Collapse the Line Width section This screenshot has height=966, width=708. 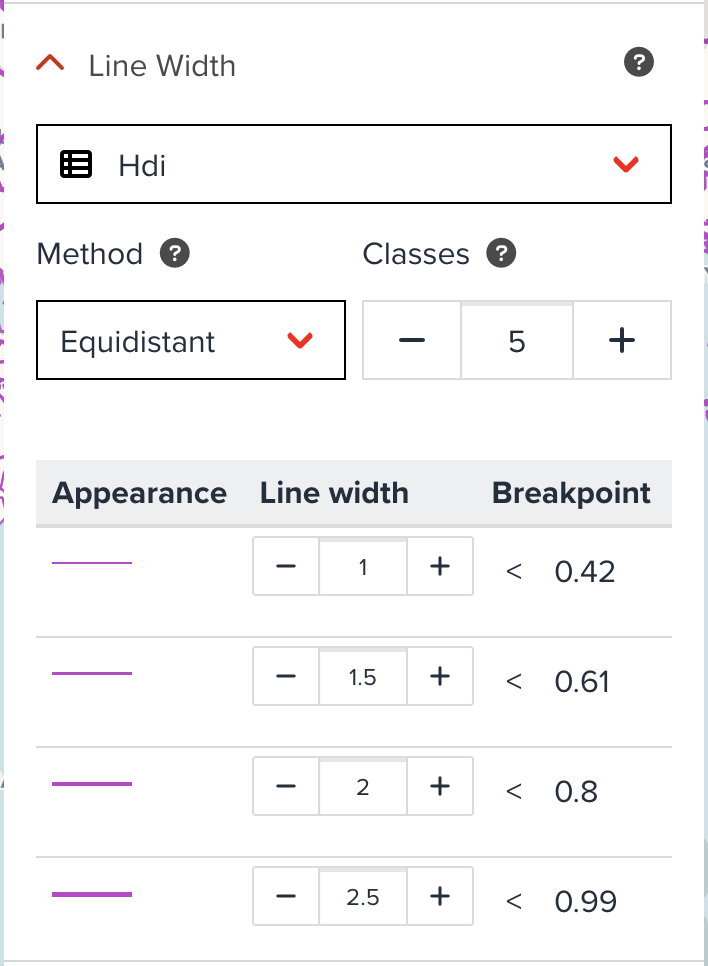[49, 62]
